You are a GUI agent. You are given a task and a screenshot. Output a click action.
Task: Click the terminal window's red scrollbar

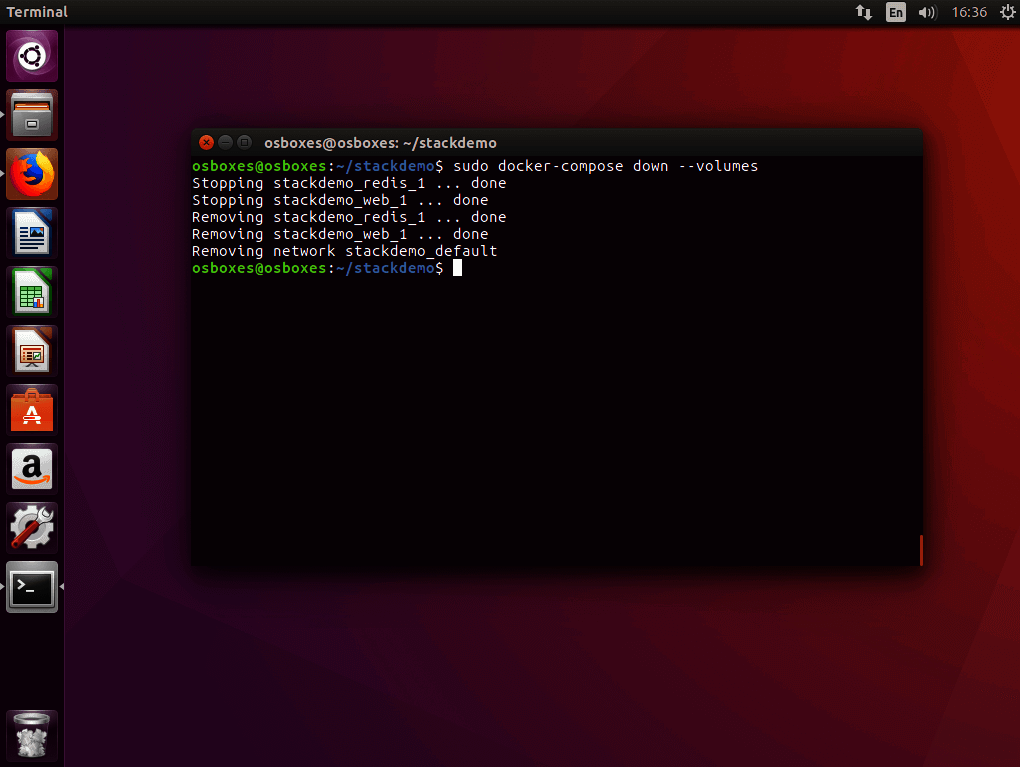tap(920, 550)
